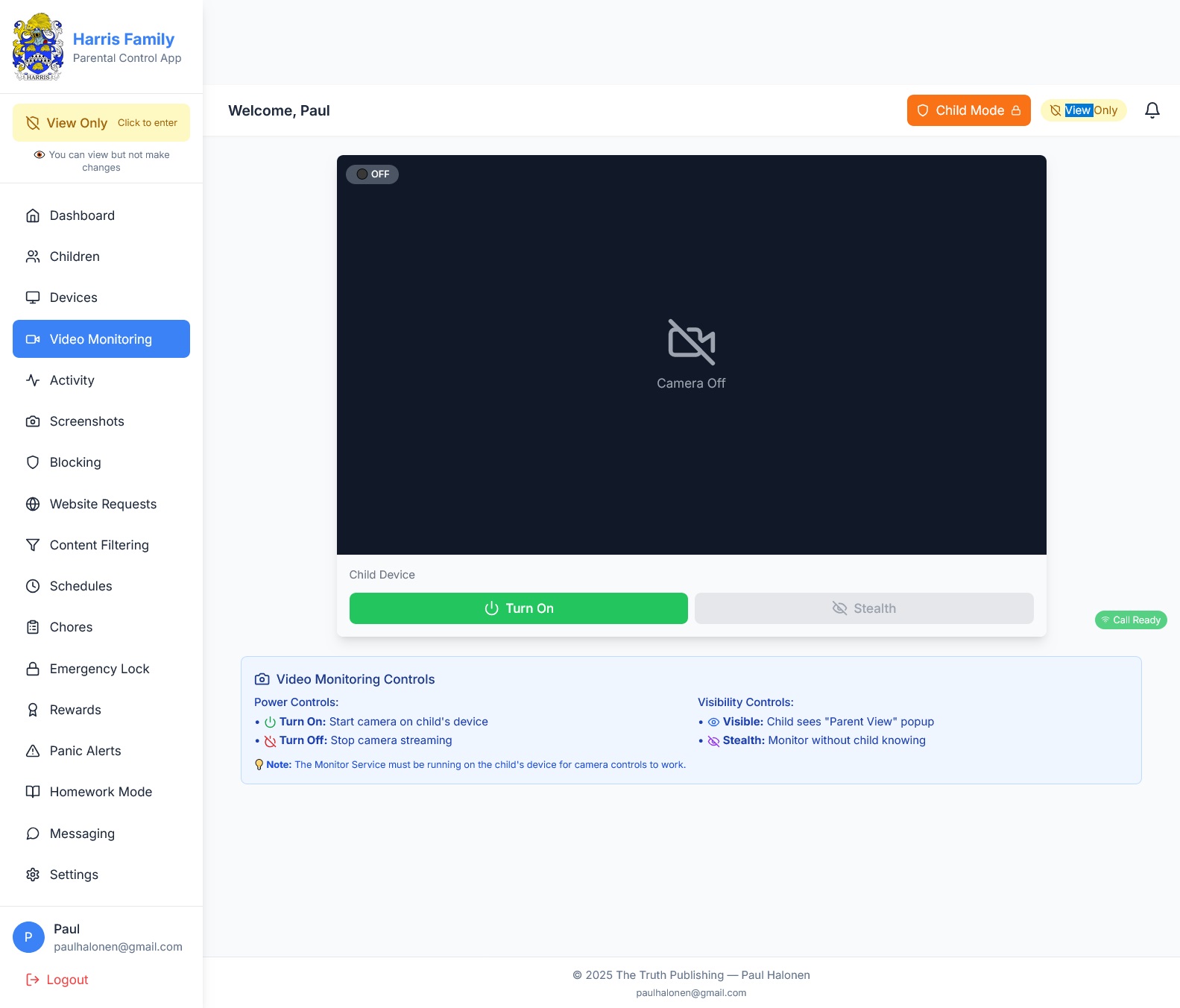Click Paul's blue avatar circle
This screenshot has height=1008, width=1180.
pos(28,937)
